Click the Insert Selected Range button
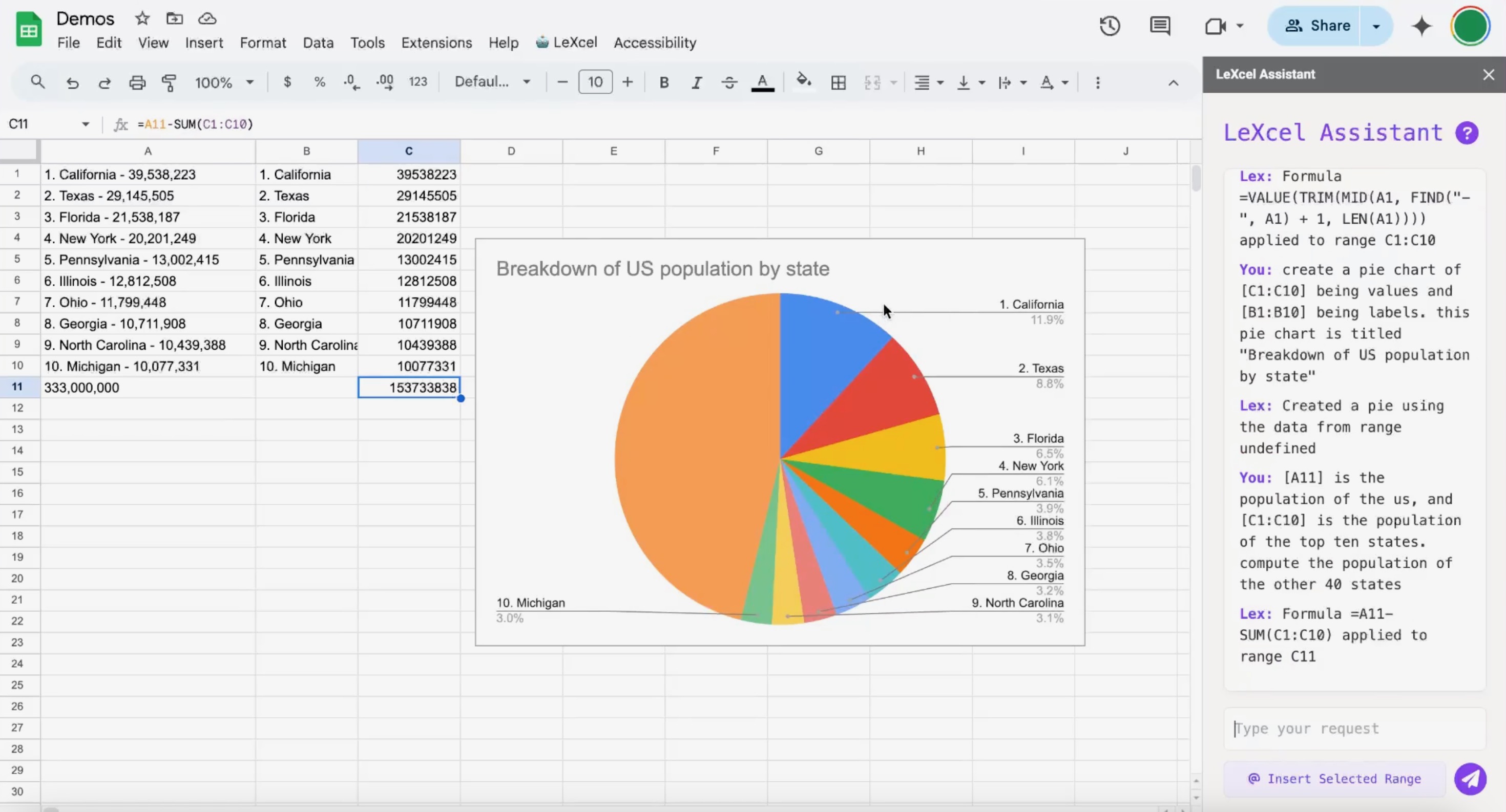Screen dimensions: 1506x812 (x=1334, y=778)
